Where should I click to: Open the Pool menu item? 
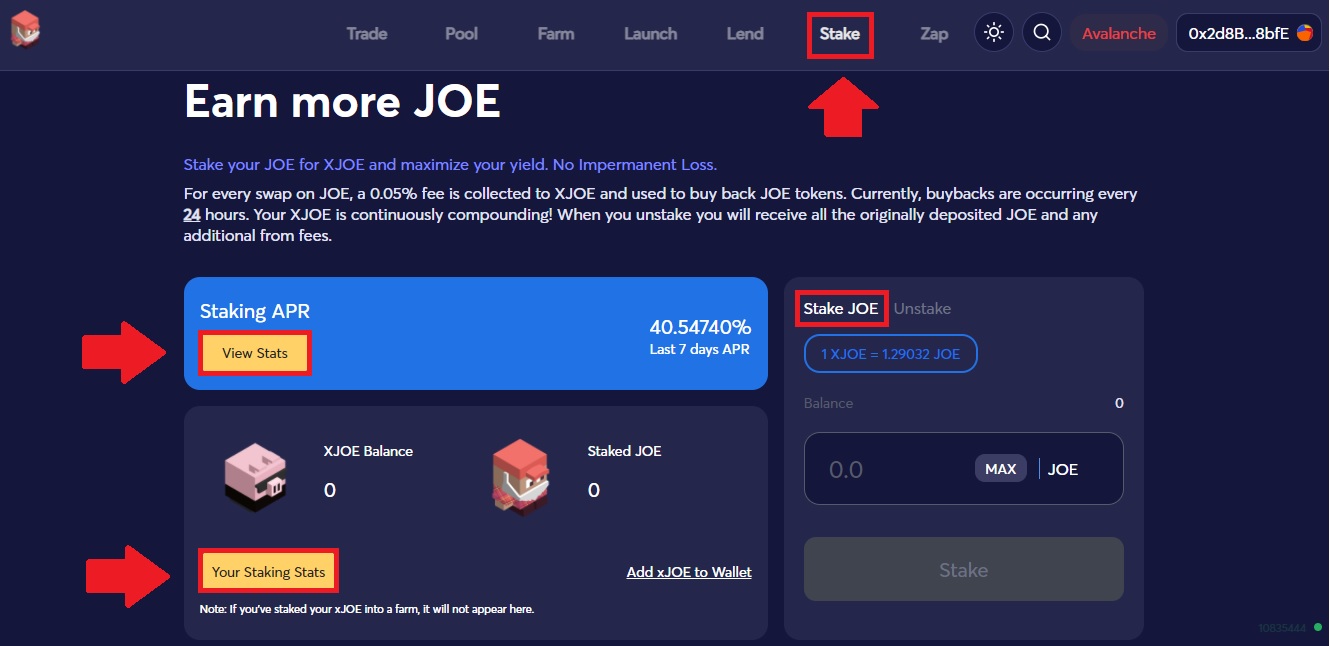(462, 34)
